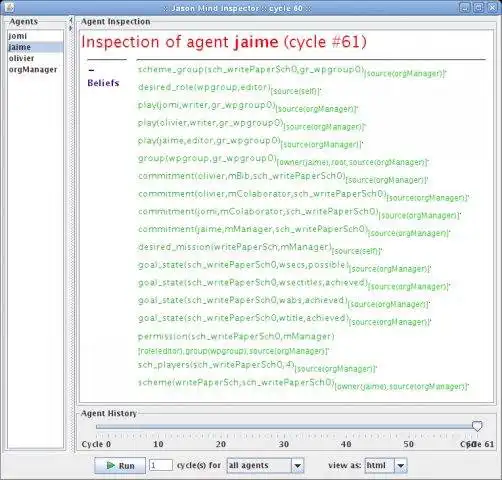This screenshot has width=502, height=480.
Task: Click belief 'goal_state(sch_writePaperSch0,wabs,achieved)'
Action: (243, 300)
